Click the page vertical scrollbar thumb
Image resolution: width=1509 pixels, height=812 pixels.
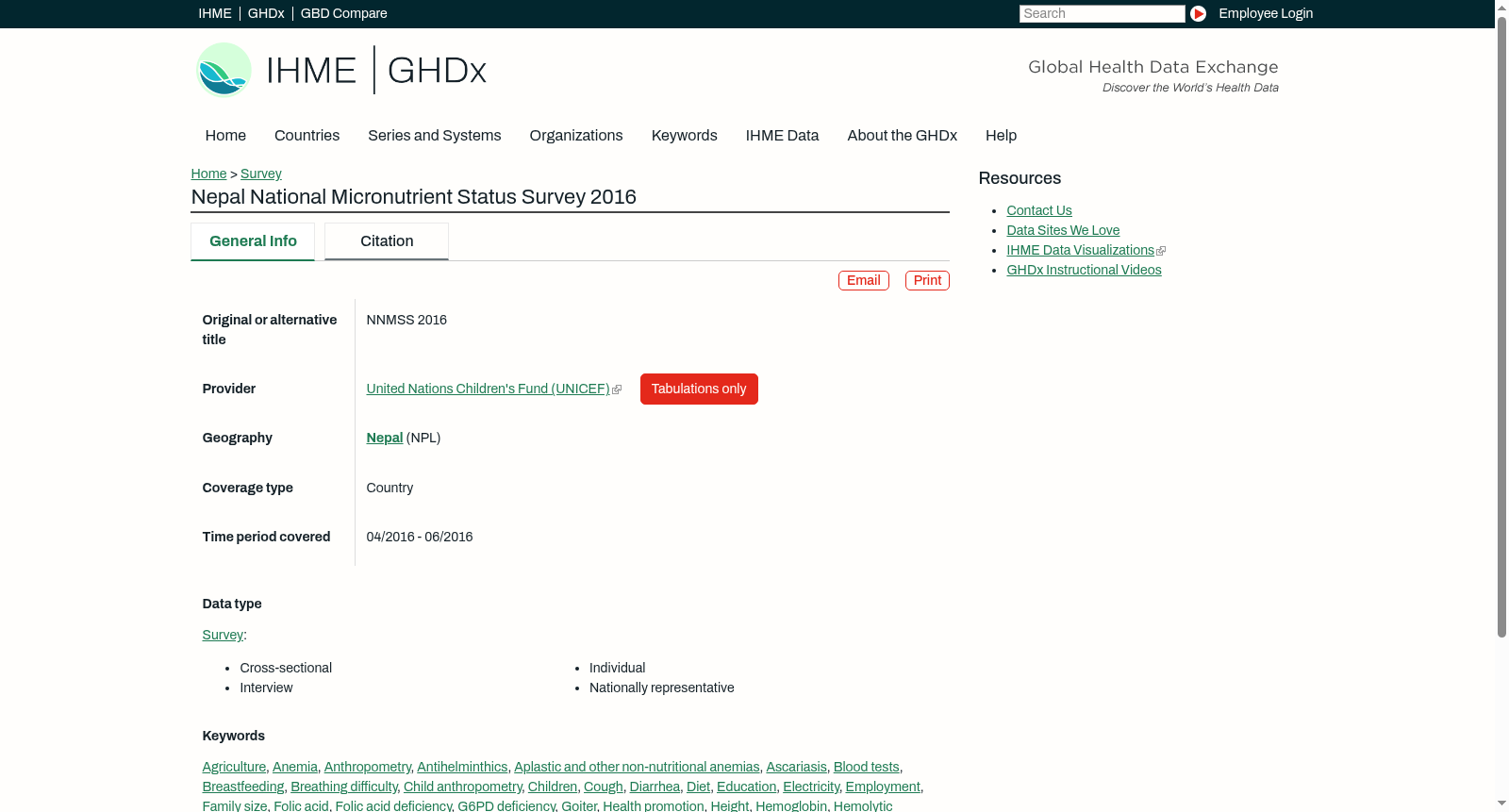tap(1501, 325)
